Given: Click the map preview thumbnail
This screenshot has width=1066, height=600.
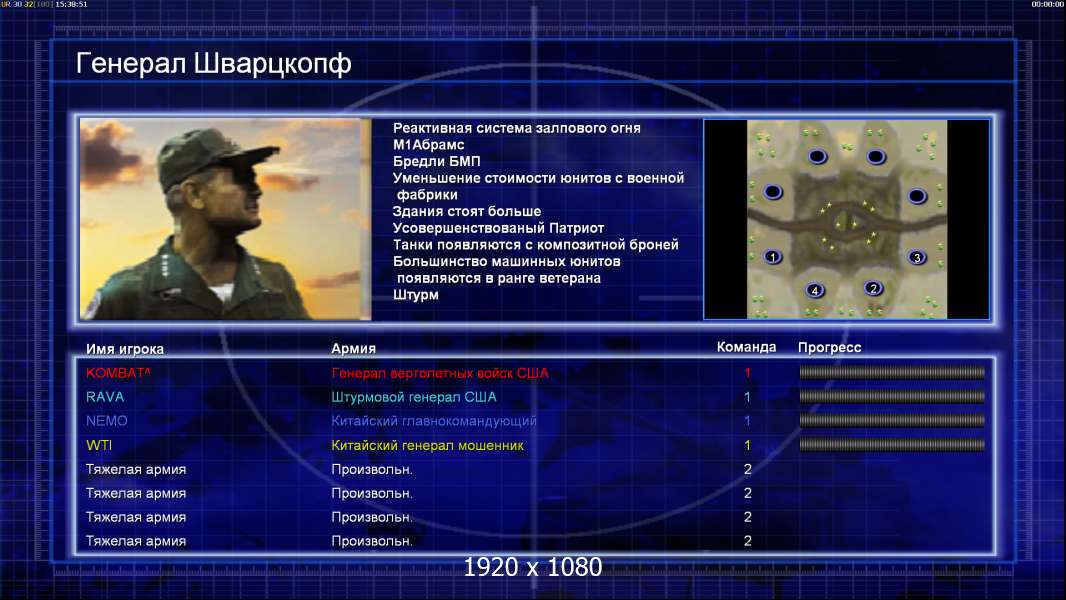Looking at the screenshot, I should pyautogui.click(x=846, y=219).
